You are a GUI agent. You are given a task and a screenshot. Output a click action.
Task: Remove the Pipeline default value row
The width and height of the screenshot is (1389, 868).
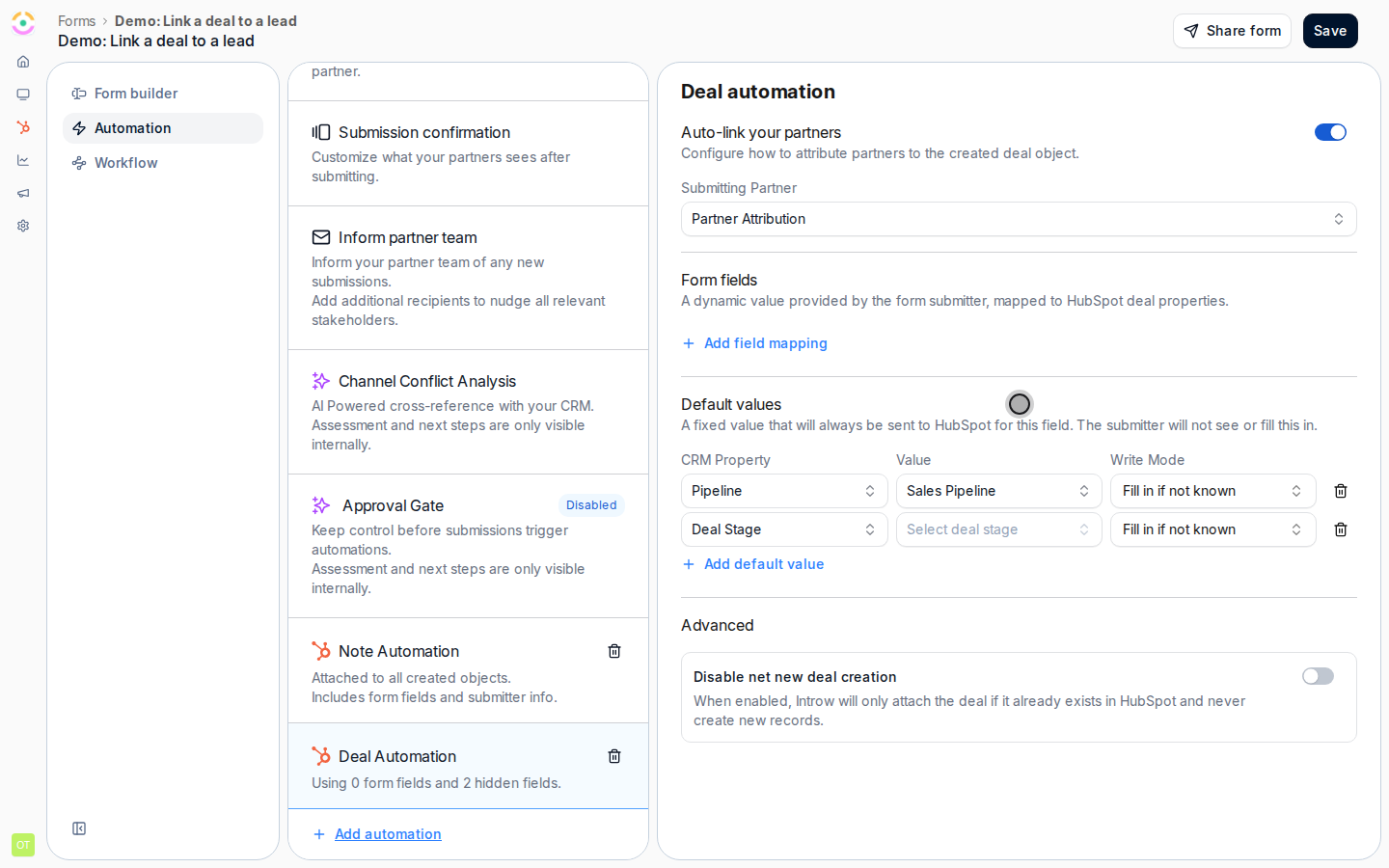pos(1341,491)
